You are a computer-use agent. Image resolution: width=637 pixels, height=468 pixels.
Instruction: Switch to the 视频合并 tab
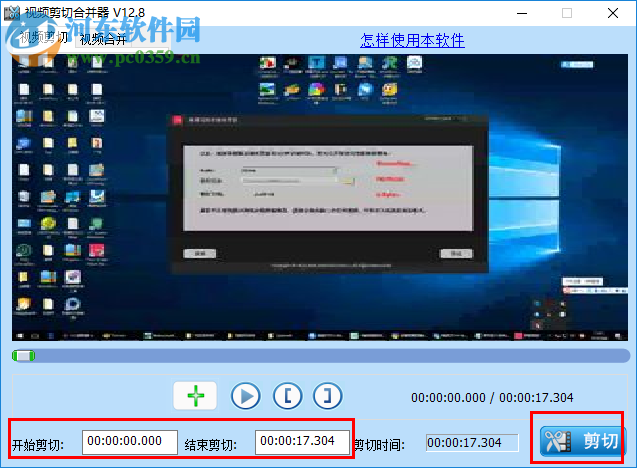[104, 39]
